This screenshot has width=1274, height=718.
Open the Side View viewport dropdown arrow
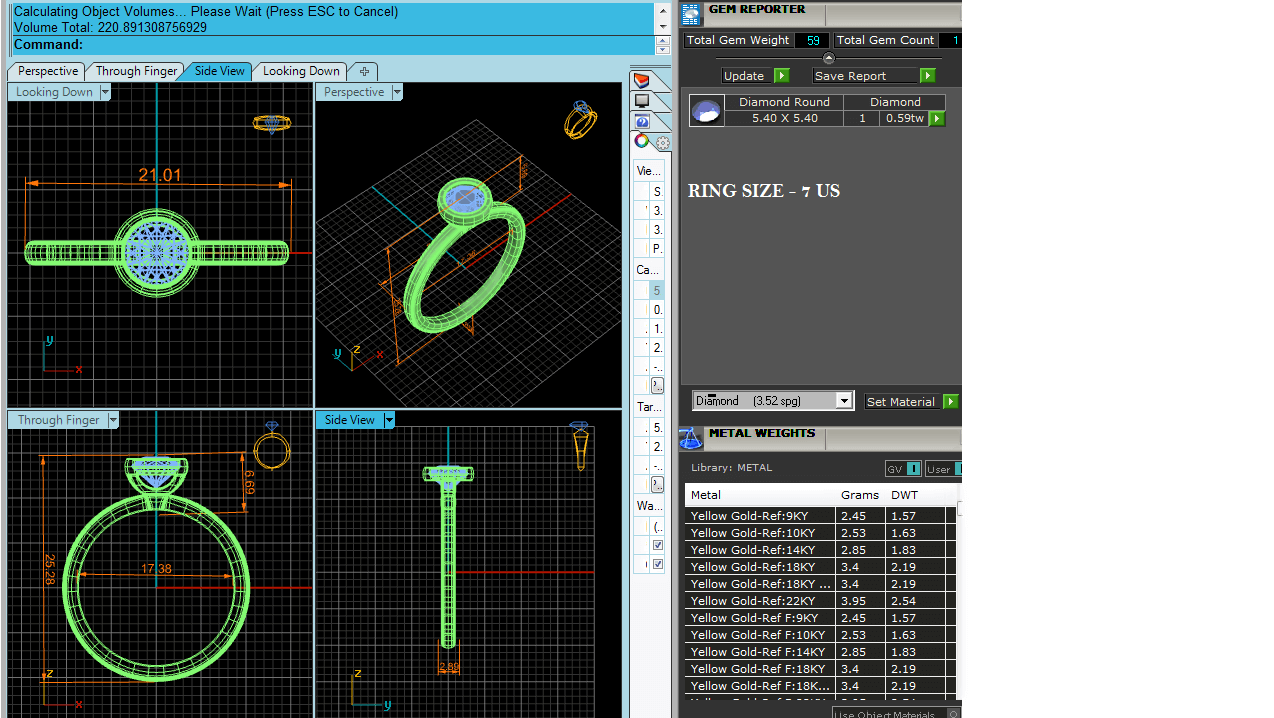(x=389, y=420)
